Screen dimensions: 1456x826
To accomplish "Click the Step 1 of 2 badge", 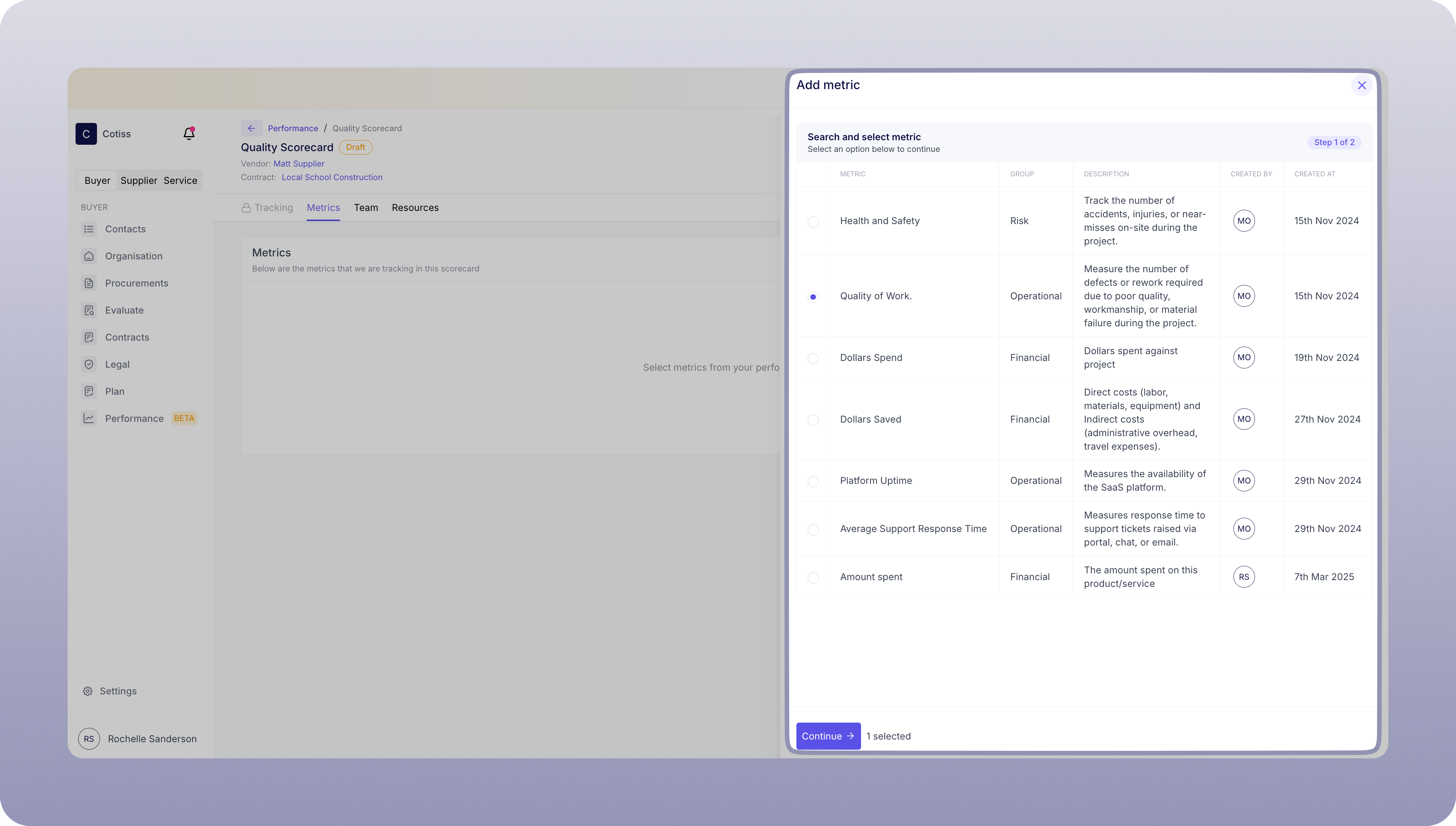I will coord(1334,142).
